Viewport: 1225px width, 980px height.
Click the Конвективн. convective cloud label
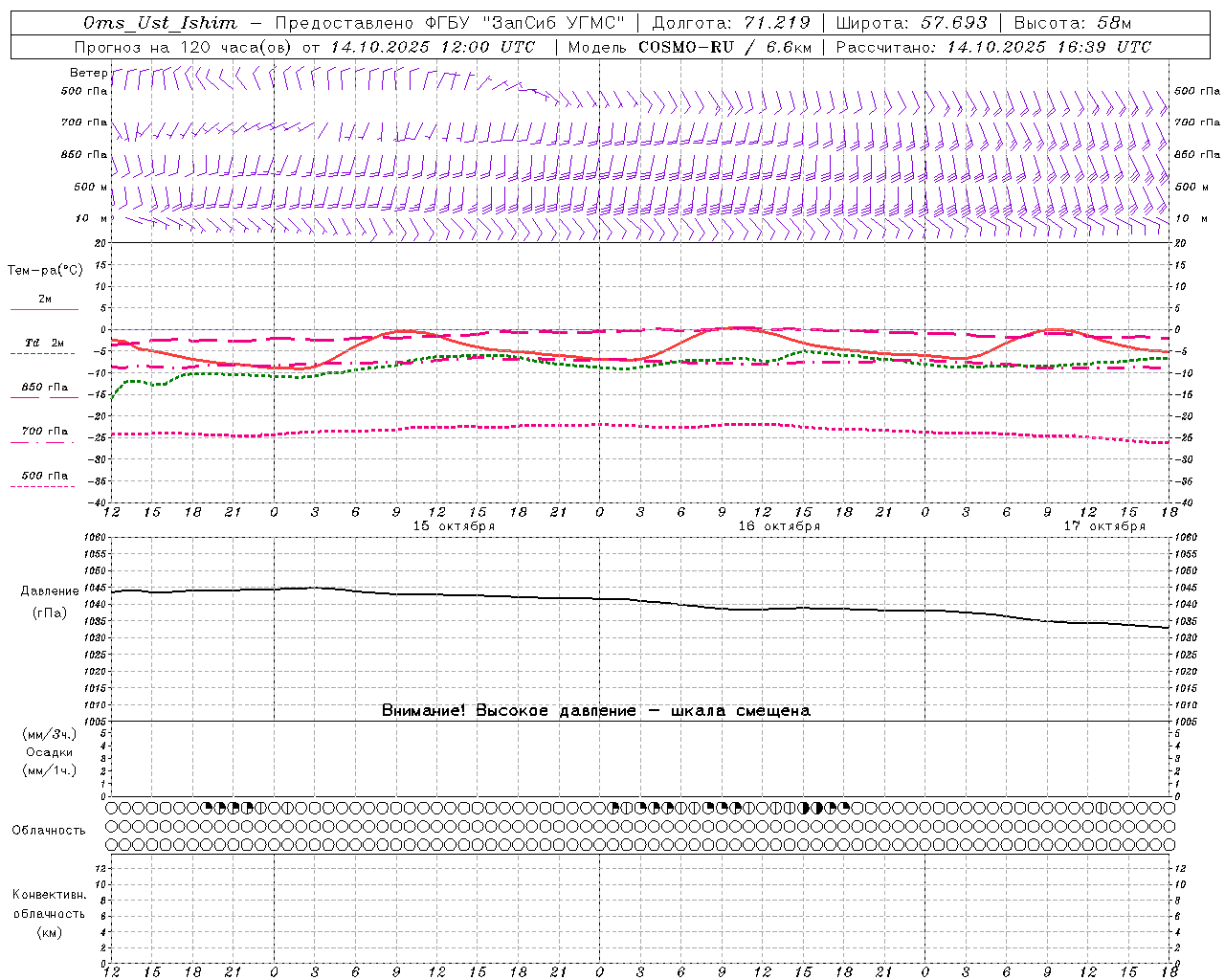point(49,895)
